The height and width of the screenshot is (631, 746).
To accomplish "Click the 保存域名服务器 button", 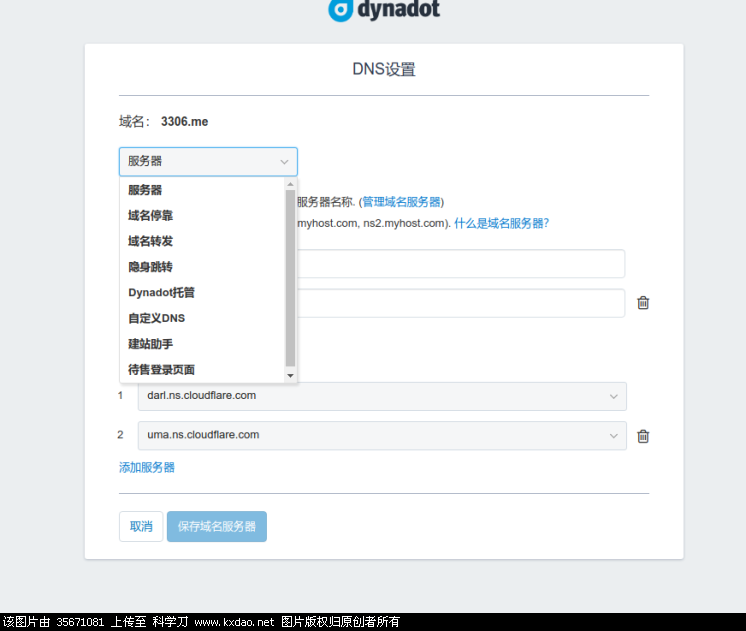I will pyautogui.click(x=216, y=526).
